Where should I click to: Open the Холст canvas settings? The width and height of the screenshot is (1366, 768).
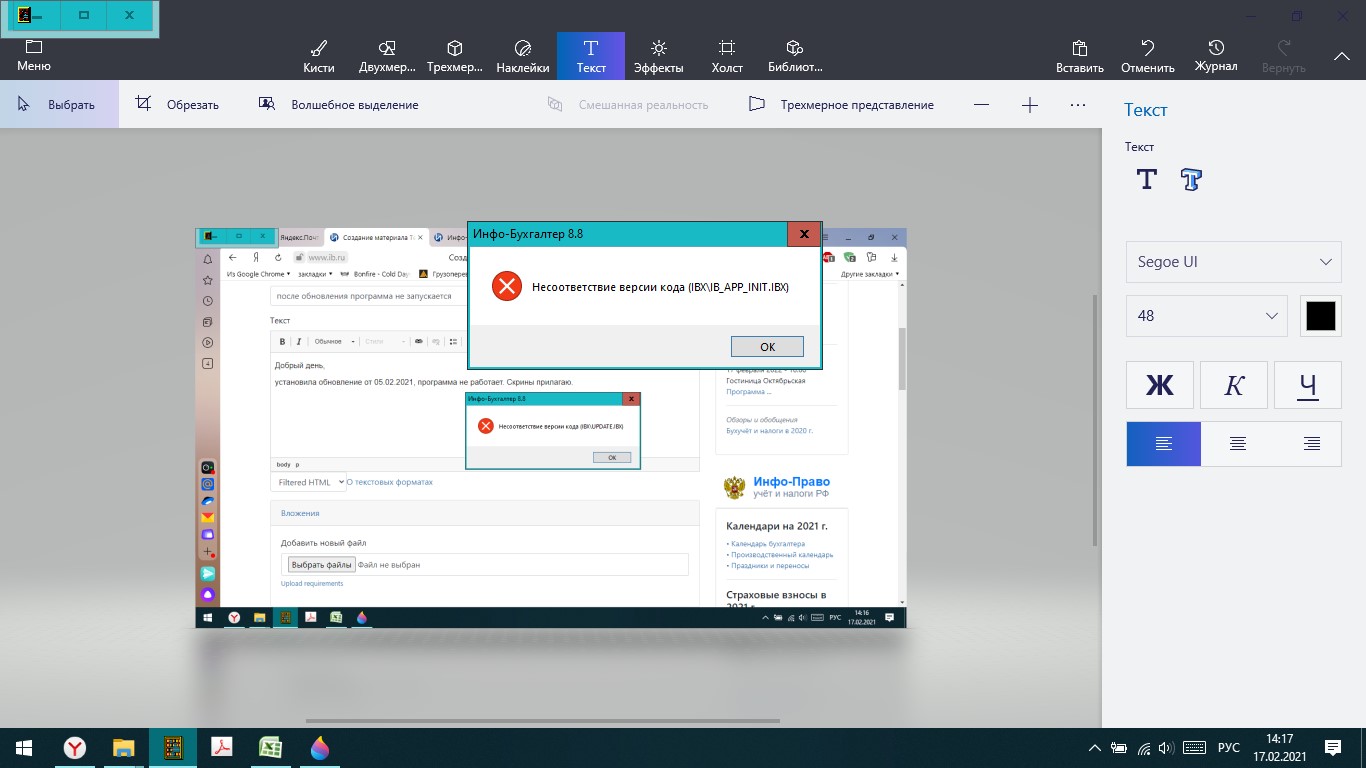(x=727, y=57)
